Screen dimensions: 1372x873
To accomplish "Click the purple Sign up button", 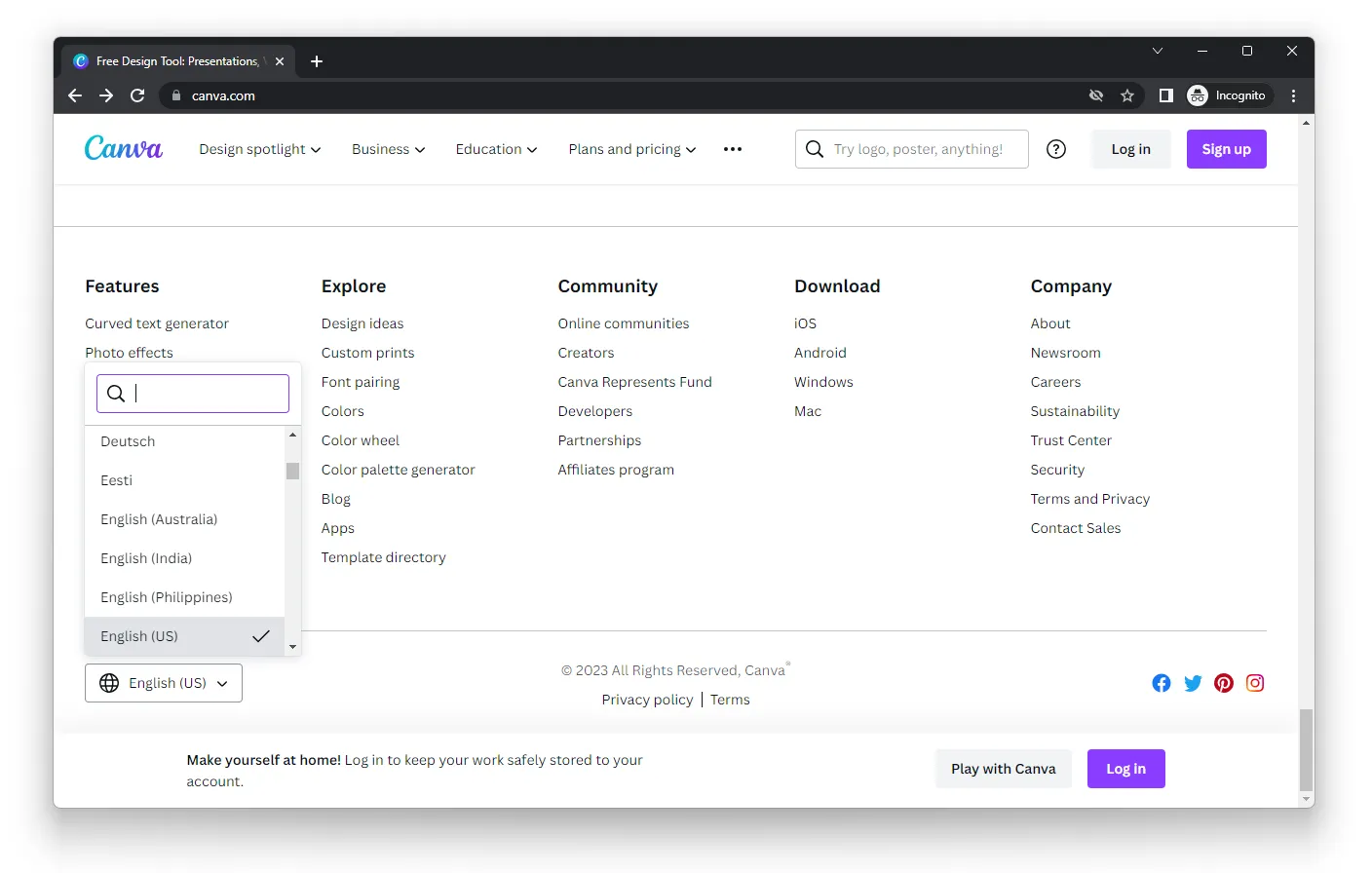I will click(1227, 149).
